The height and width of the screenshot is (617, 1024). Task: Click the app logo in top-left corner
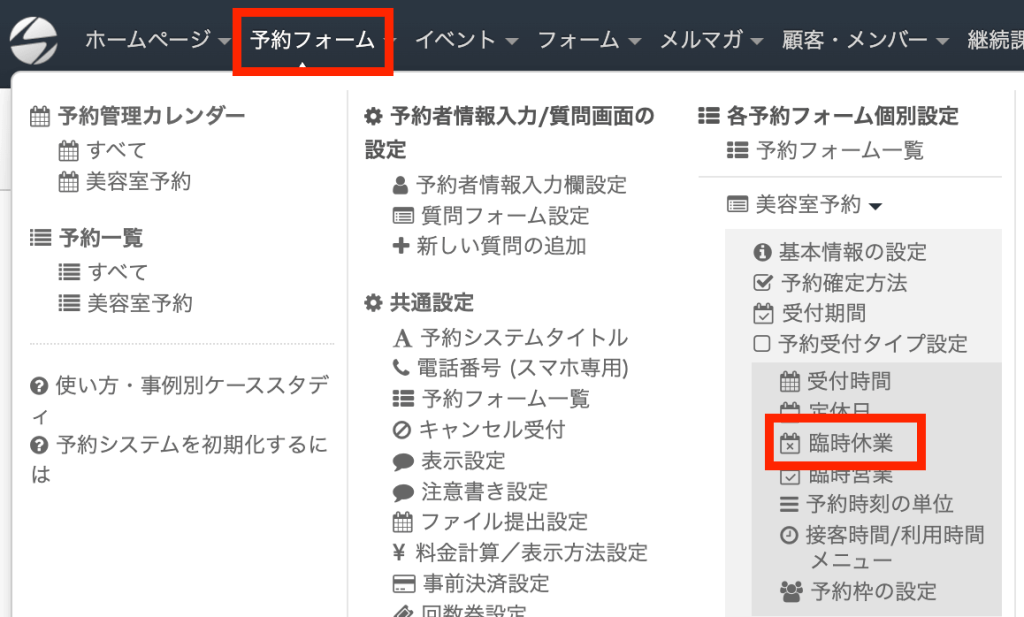tap(35, 40)
